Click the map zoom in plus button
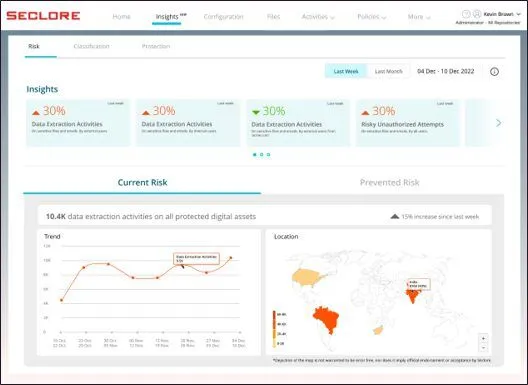Viewport: 528px width, 385px height. [483, 338]
